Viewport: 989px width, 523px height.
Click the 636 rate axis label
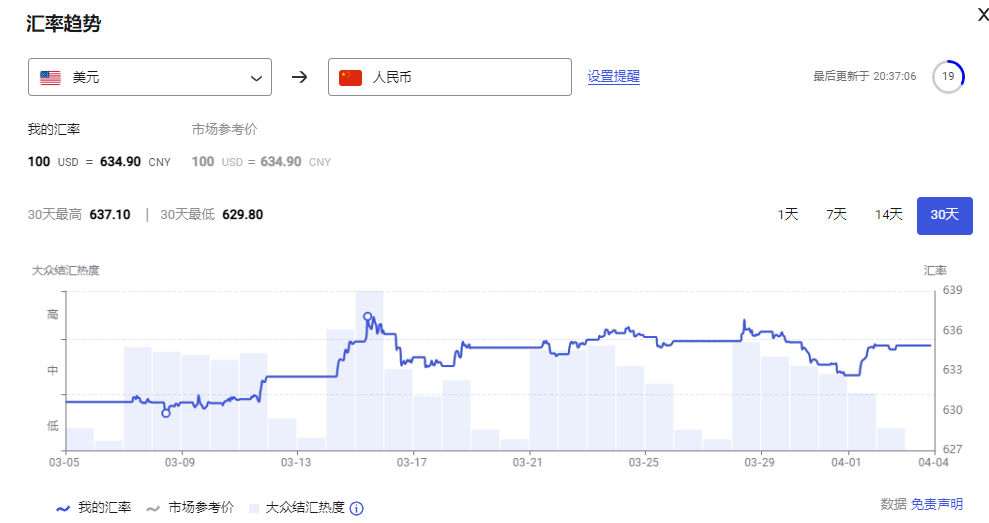click(x=952, y=331)
